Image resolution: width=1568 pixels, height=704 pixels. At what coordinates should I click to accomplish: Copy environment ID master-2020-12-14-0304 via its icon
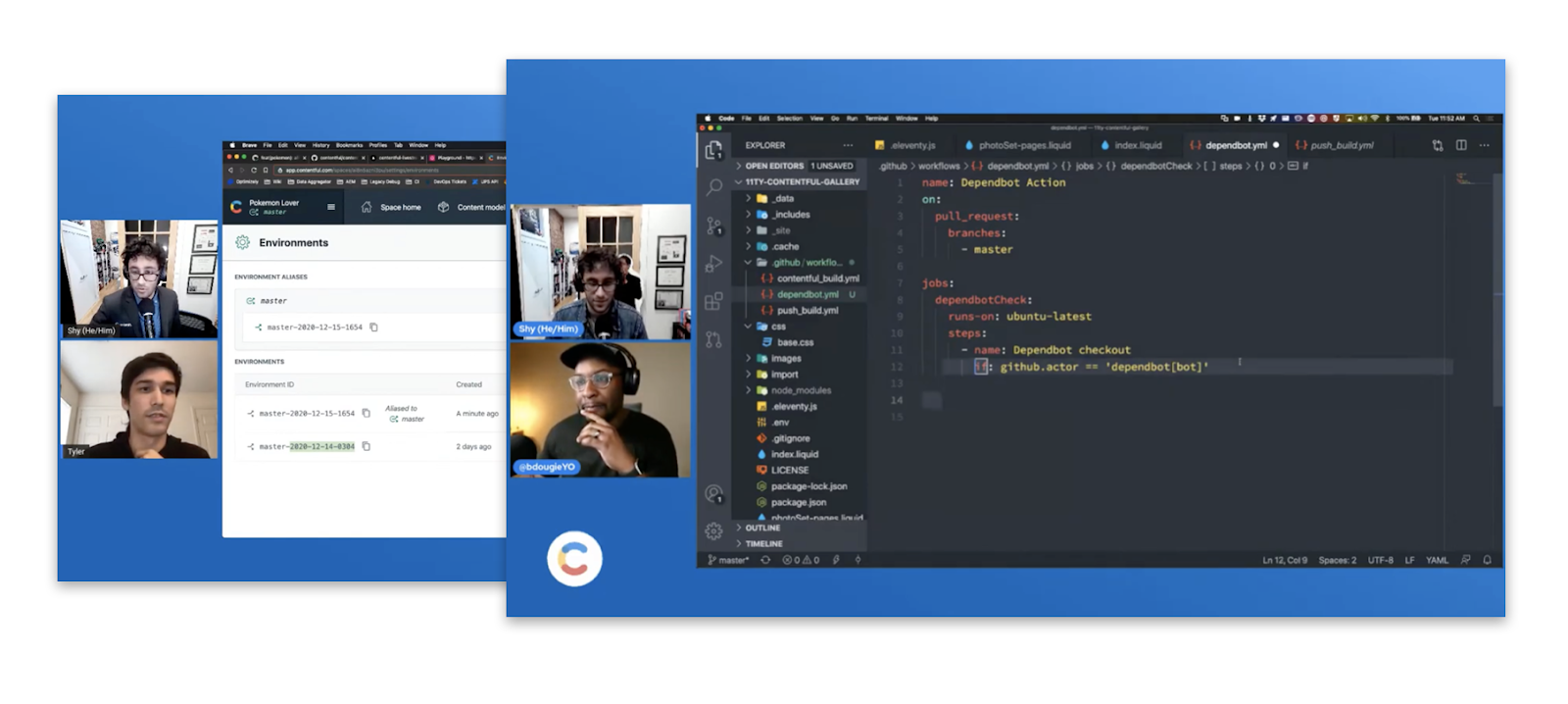367,446
